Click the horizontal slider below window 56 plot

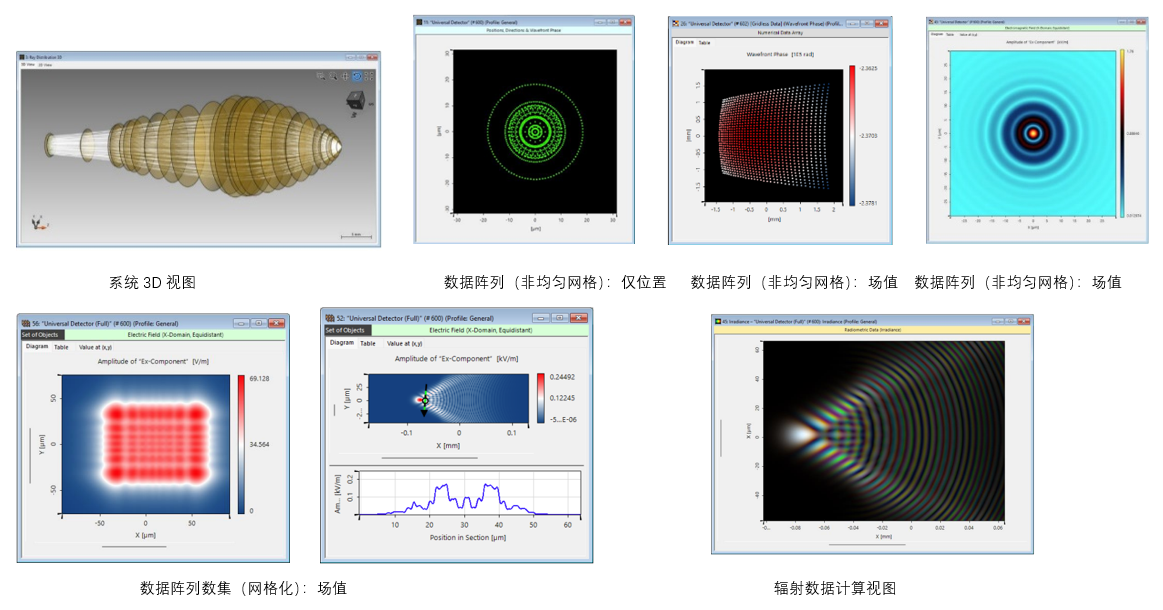pyautogui.click(x=134, y=547)
